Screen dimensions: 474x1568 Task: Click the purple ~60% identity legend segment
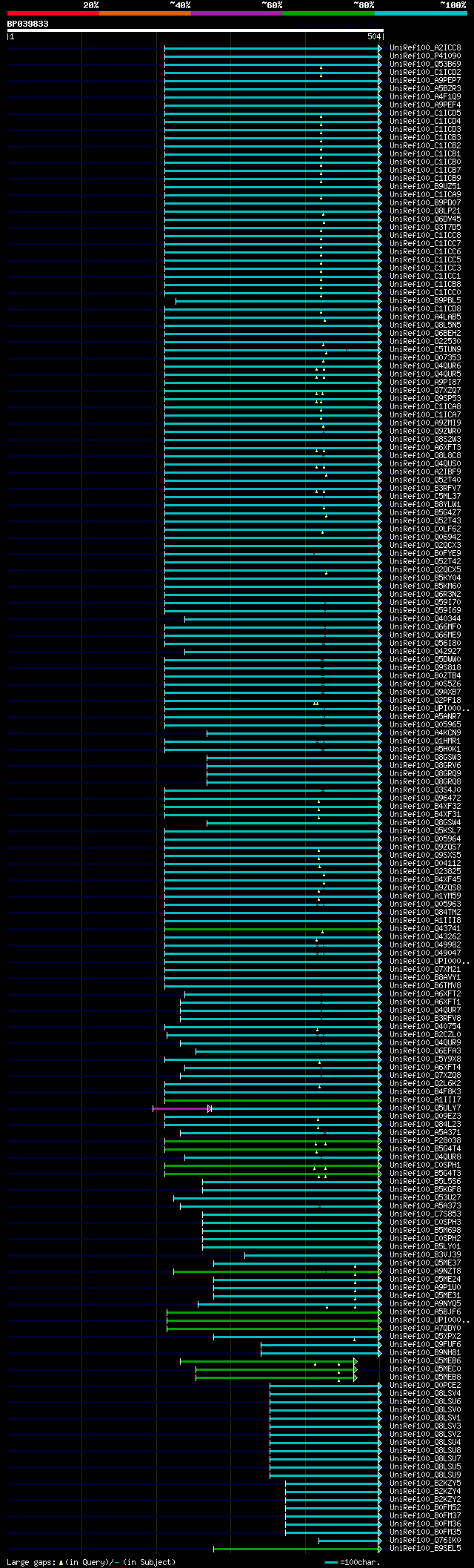(x=237, y=13)
